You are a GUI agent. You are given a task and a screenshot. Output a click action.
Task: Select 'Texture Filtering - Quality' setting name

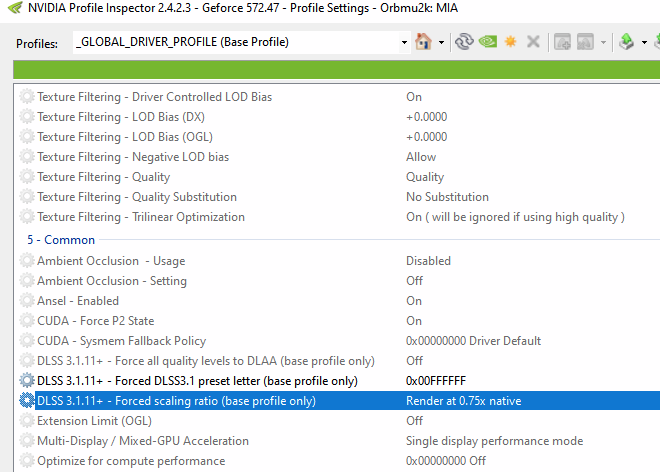point(104,177)
